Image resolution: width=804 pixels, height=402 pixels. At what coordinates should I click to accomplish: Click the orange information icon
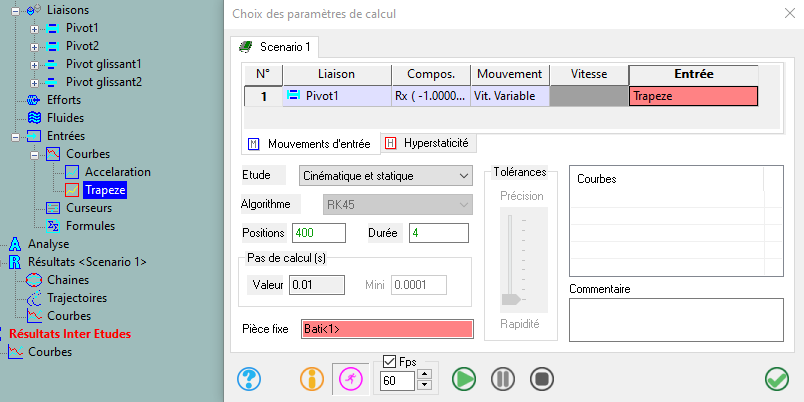coord(312,379)
